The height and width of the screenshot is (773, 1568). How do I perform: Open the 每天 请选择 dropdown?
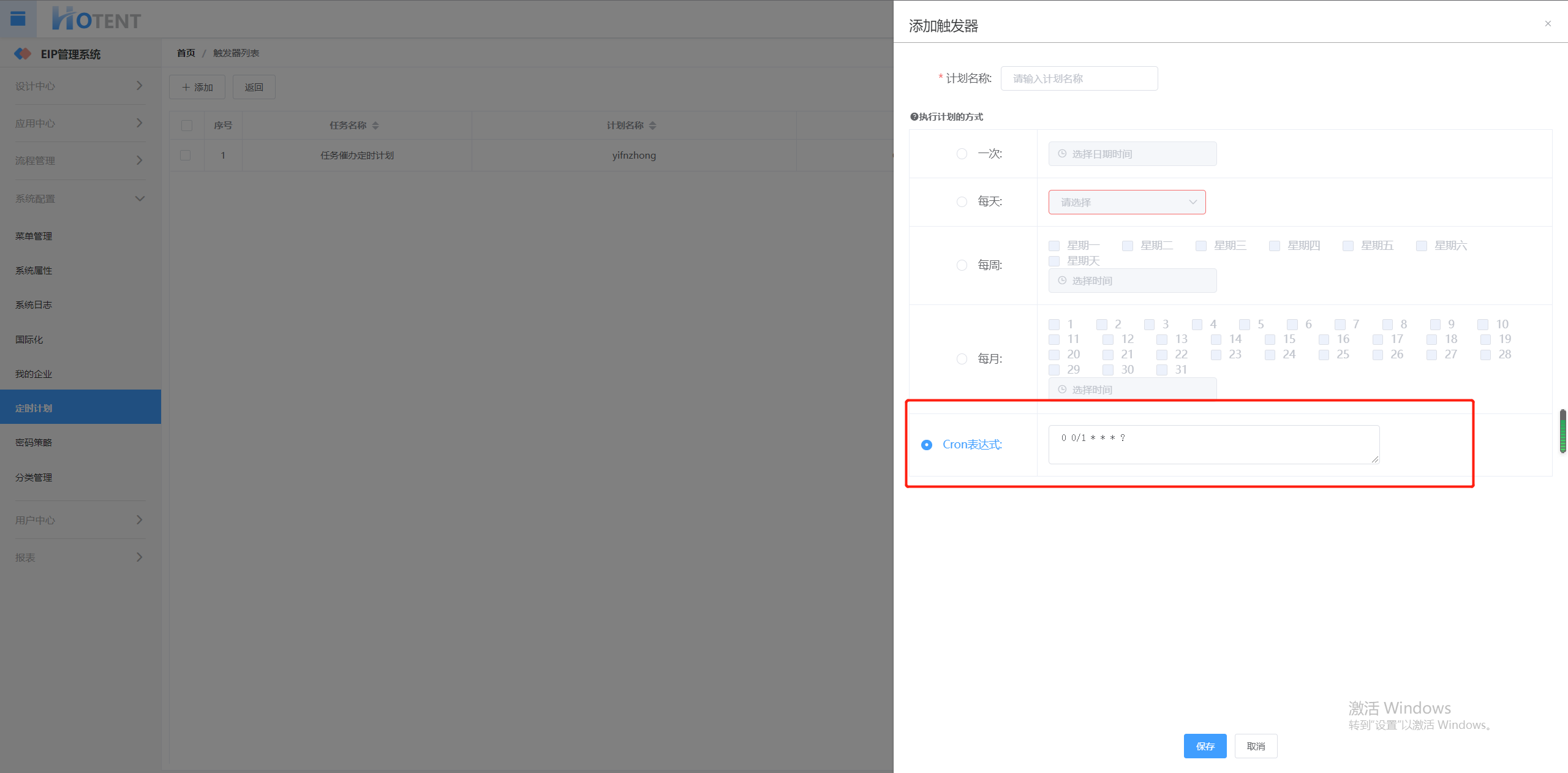pos(1127,202)
